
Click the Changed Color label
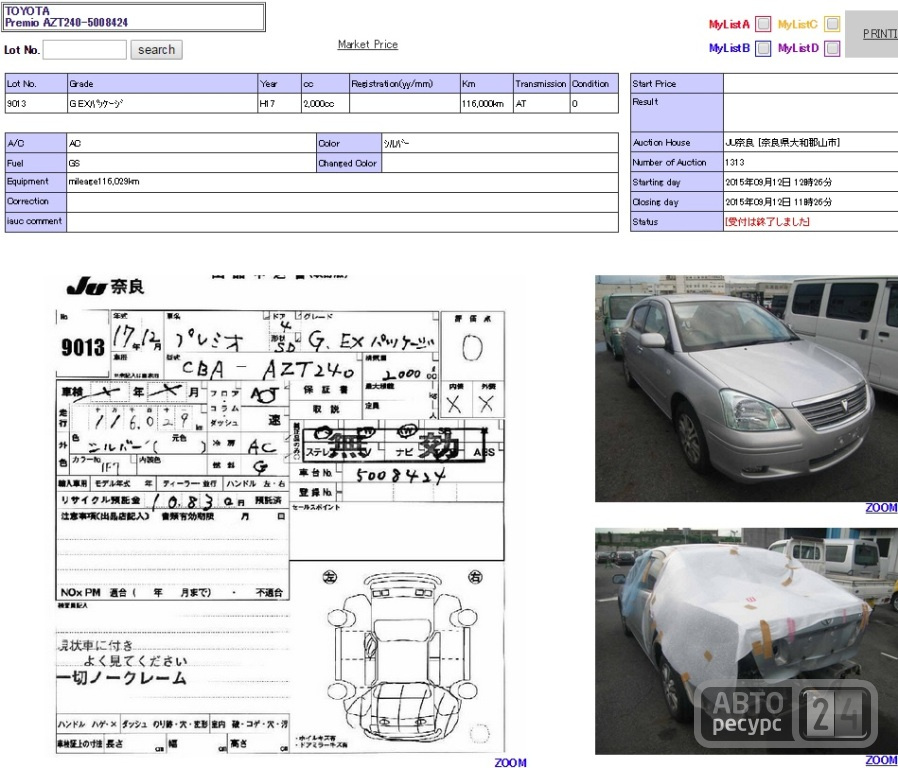click(x=348, y=163)
